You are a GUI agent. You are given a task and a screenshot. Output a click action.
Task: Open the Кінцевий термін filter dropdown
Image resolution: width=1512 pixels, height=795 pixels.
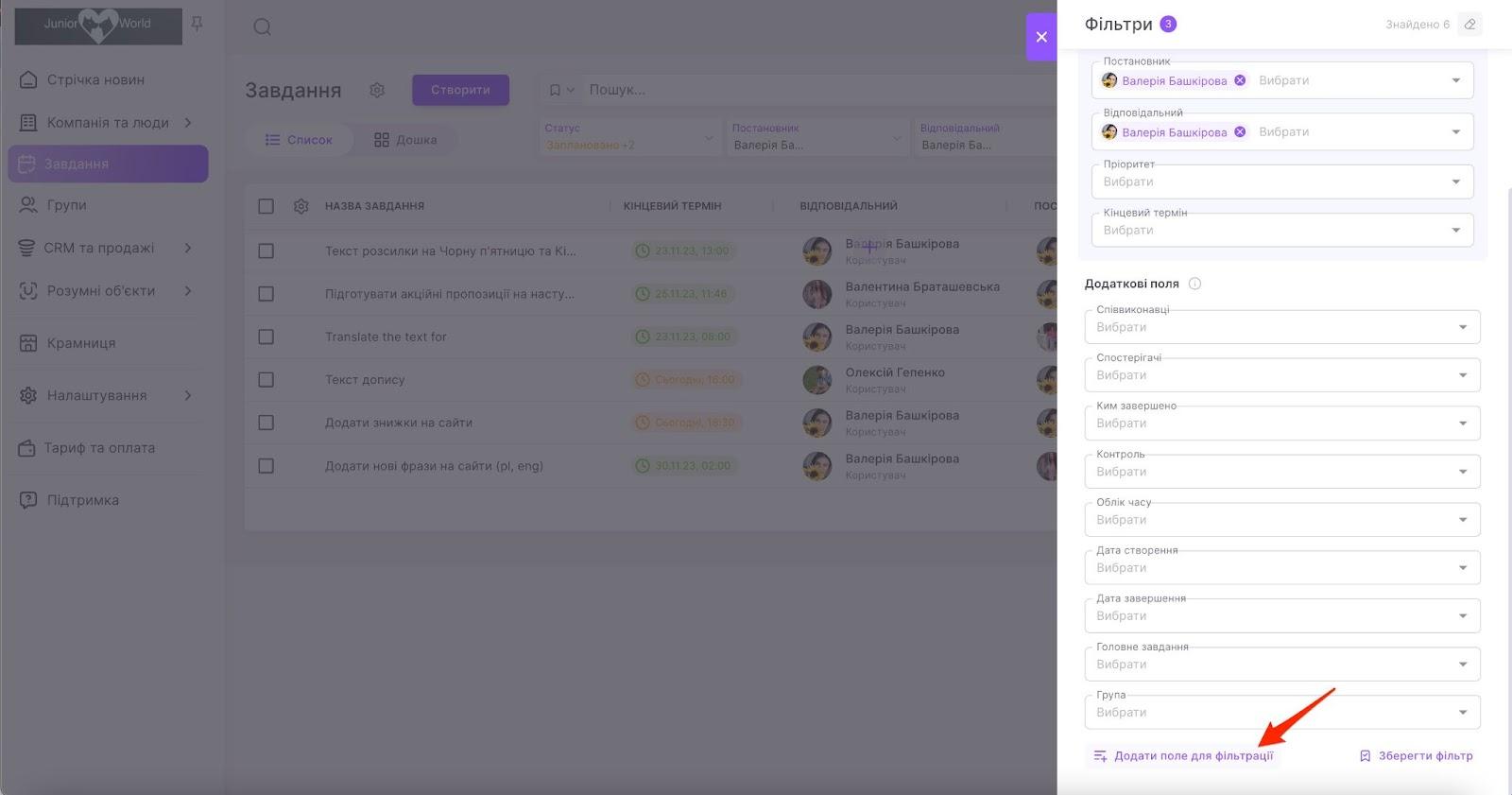tap(1282, 230)
